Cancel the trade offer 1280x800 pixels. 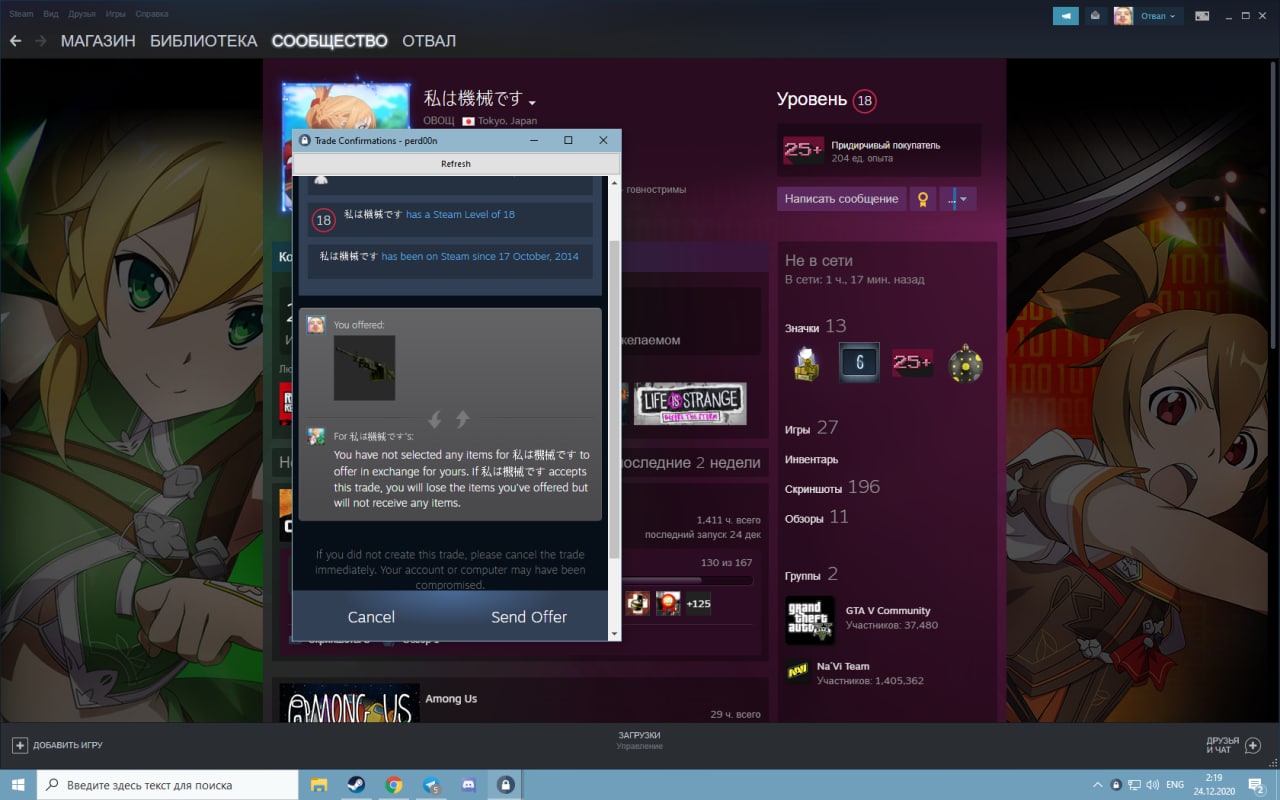[x=371, y=617]
